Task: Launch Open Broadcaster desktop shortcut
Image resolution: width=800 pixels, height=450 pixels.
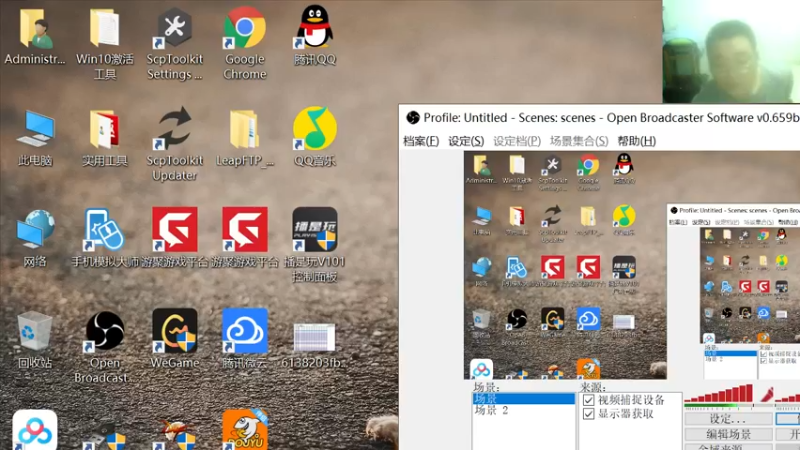Action: [105, 347]
